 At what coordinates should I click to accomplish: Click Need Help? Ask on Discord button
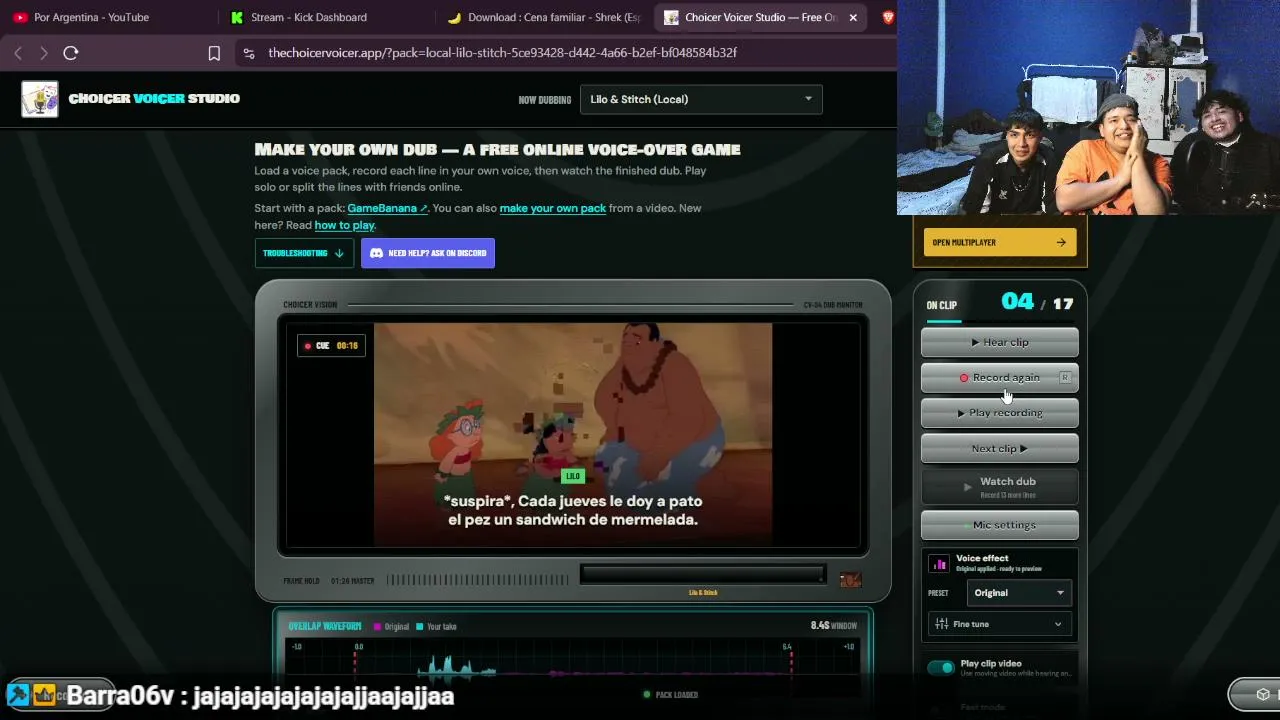pyautogui.click(x=428, y=253)
